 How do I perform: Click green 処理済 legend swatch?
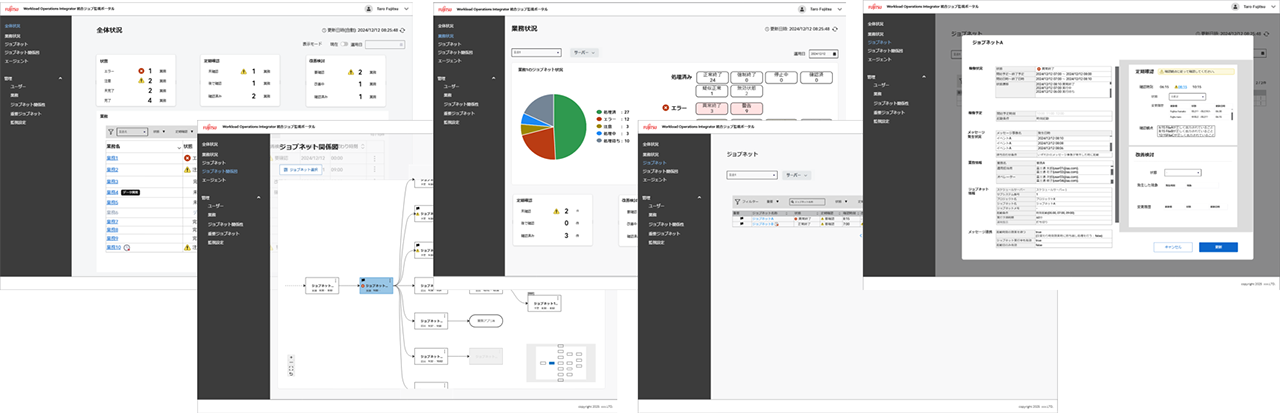point(599,113)
